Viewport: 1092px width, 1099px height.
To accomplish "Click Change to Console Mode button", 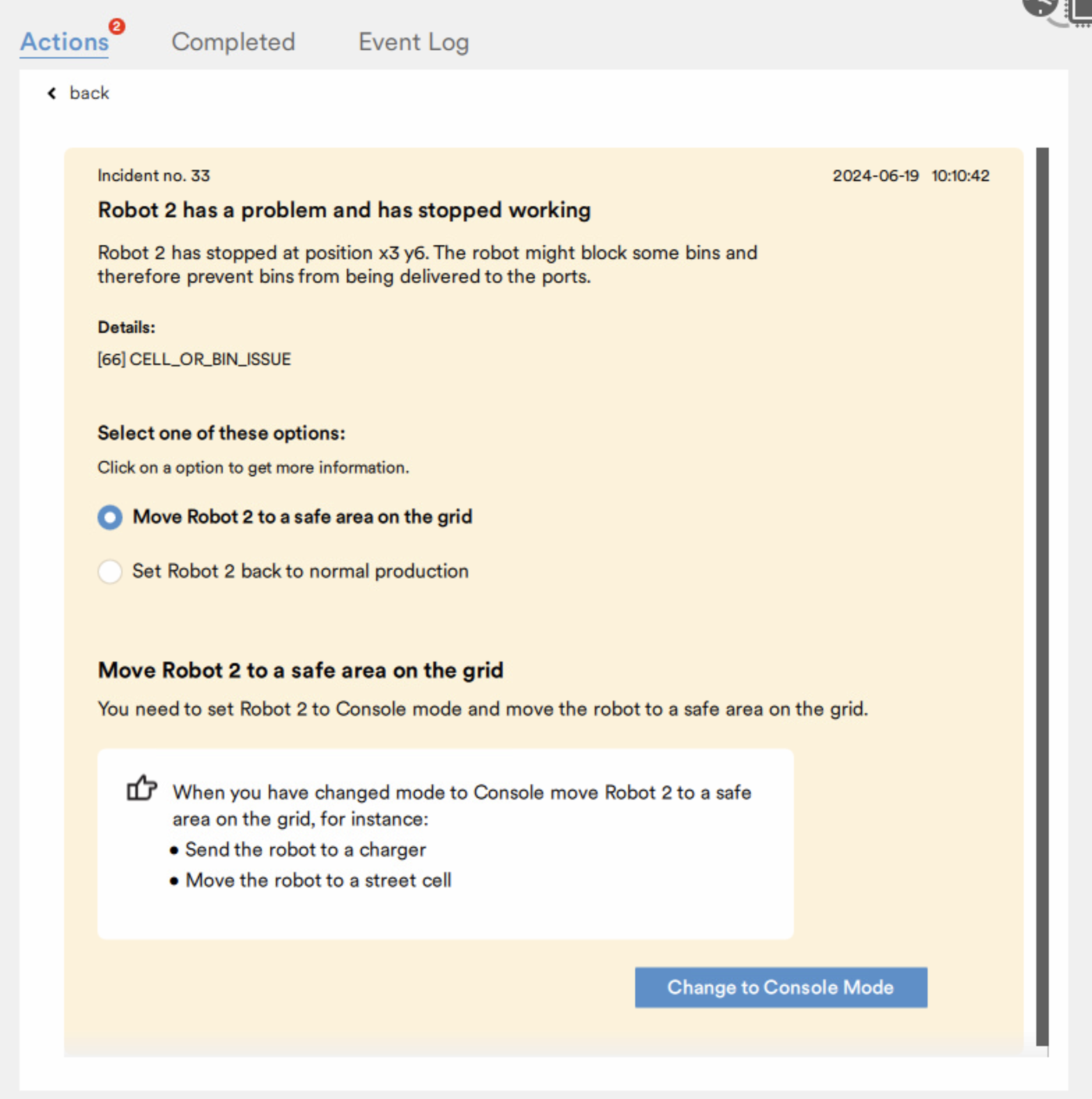I will 781,987.
